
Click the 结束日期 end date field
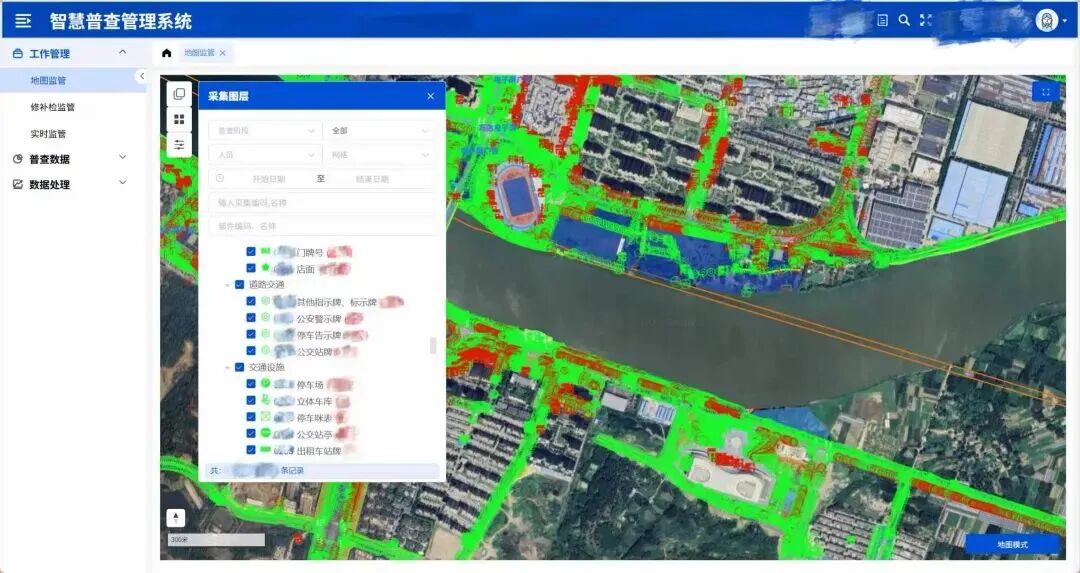pos(372,179)
